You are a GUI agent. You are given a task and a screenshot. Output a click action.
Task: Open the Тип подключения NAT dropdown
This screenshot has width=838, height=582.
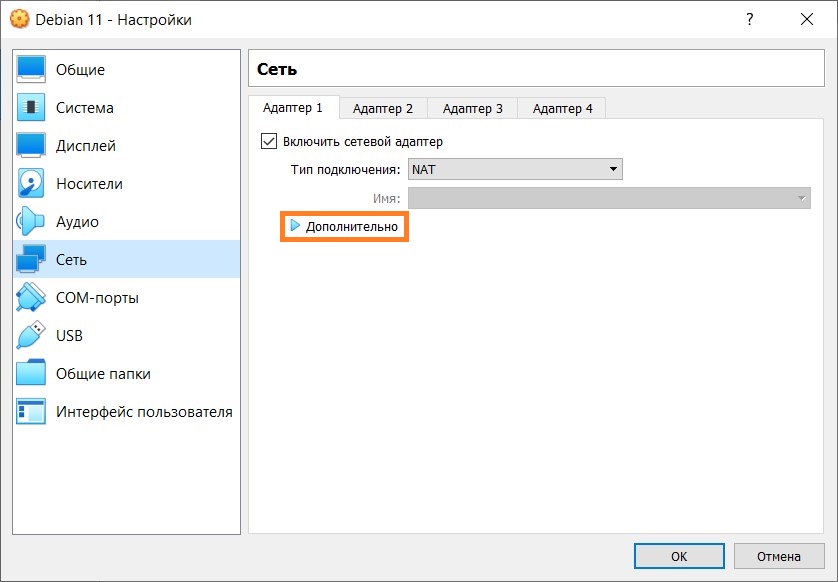(x=515, y=170)
